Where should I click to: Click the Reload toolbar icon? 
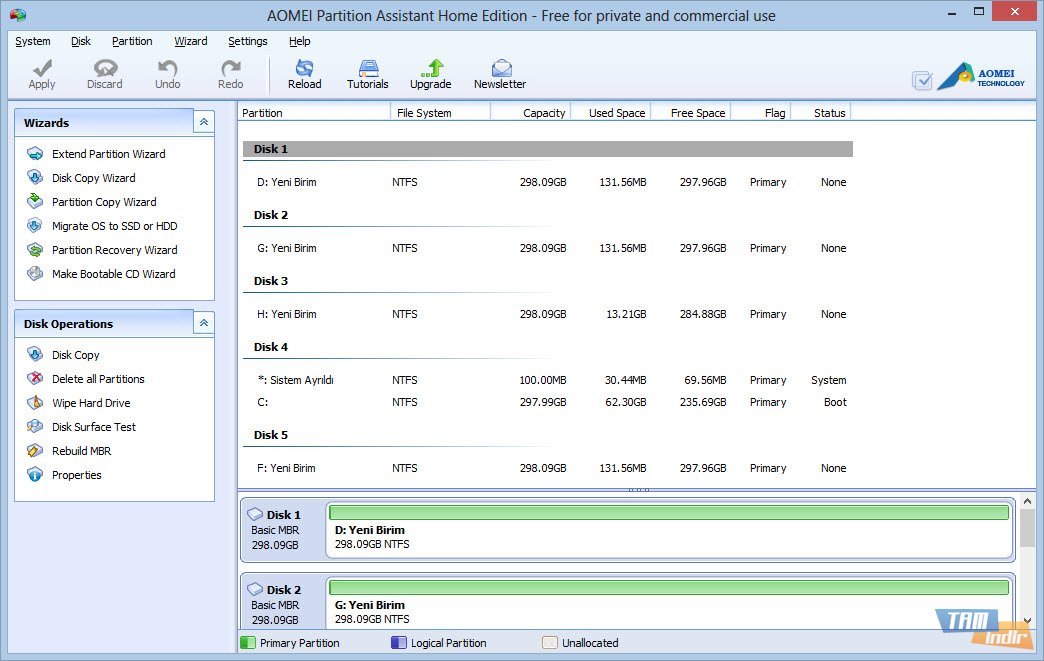point(304,68)
